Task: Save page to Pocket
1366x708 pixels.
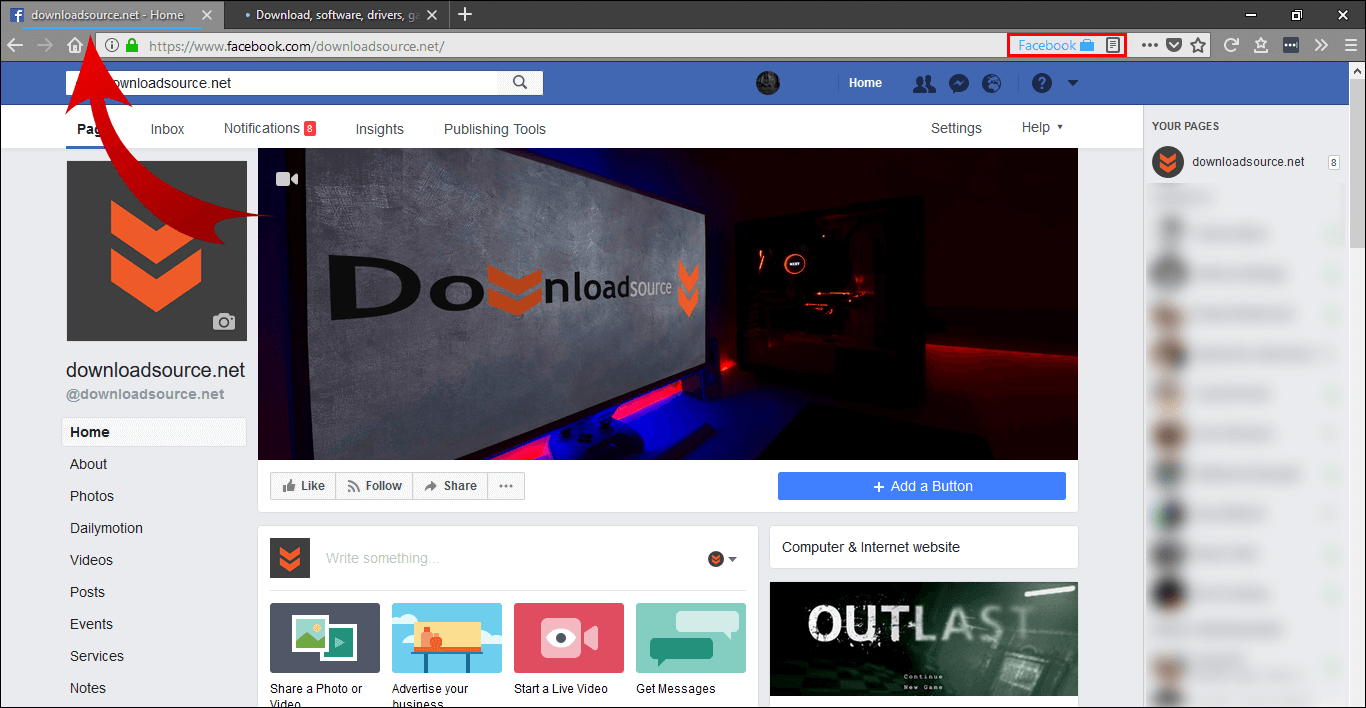Action: pos(1174,45)
